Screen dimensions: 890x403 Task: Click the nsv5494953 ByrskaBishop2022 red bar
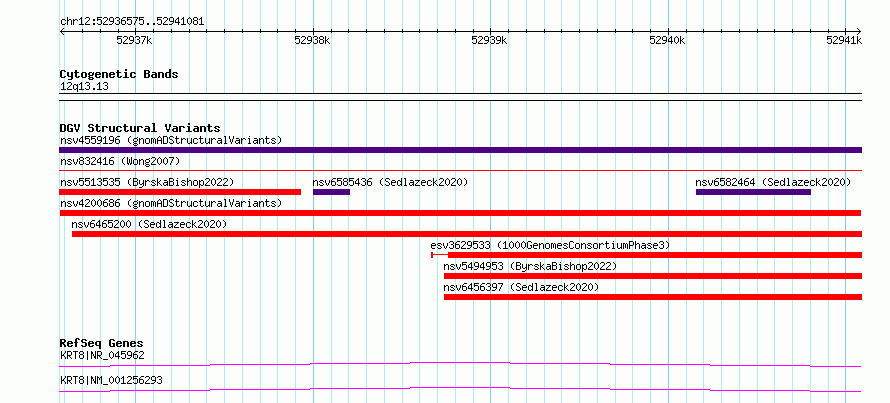click(653, 276)
